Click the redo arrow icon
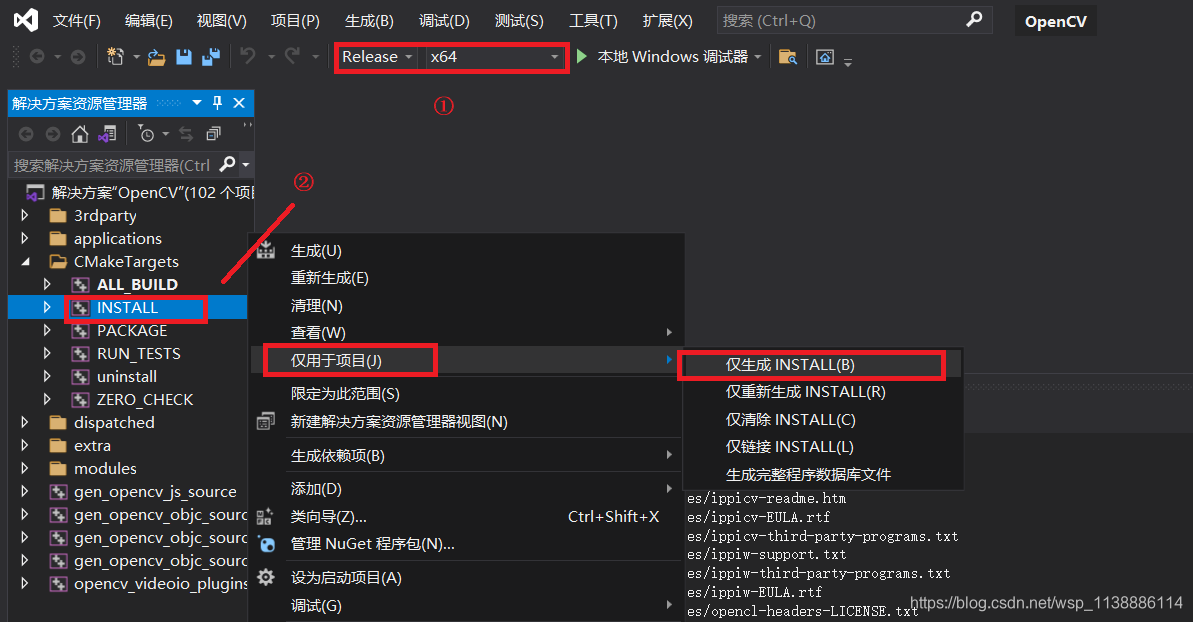The width and height of the screenshot is (1193, 622). coord(292,56)
